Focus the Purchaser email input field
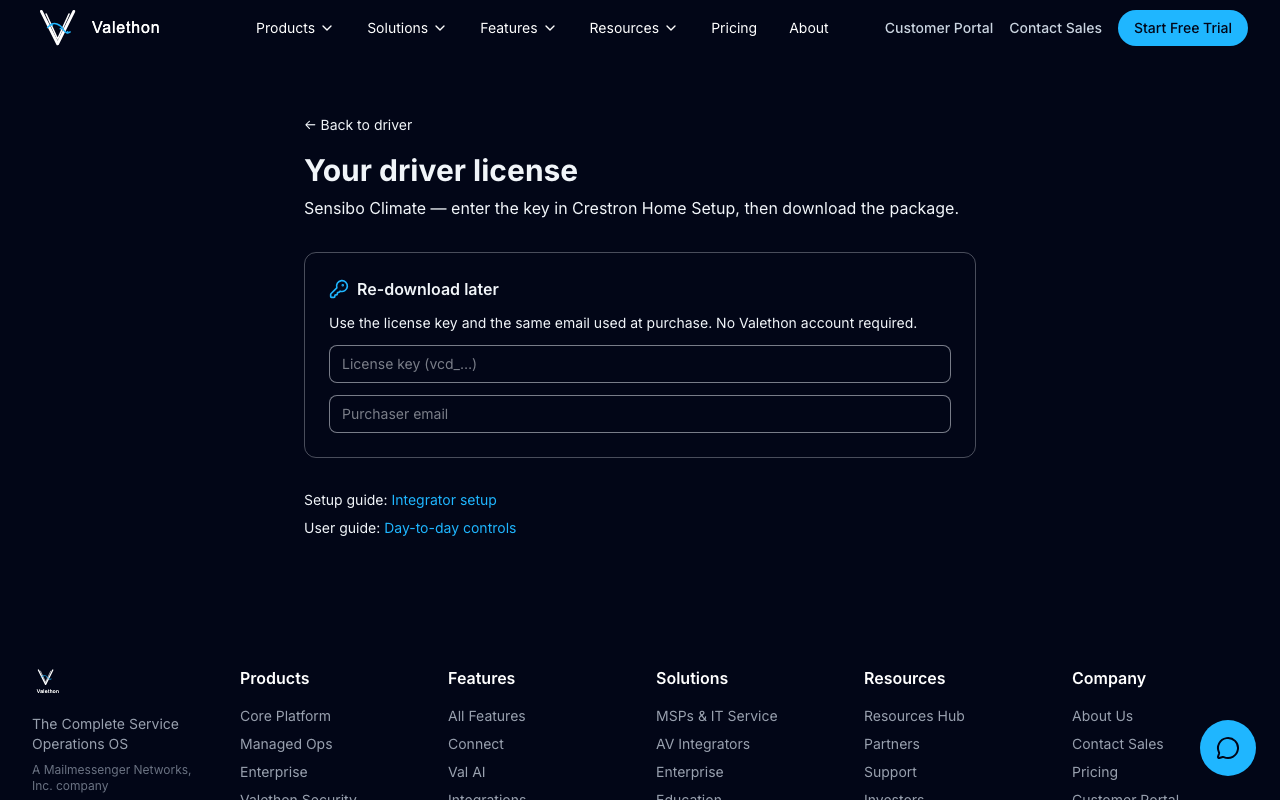The image size is (1280, 800). [640, 414]
